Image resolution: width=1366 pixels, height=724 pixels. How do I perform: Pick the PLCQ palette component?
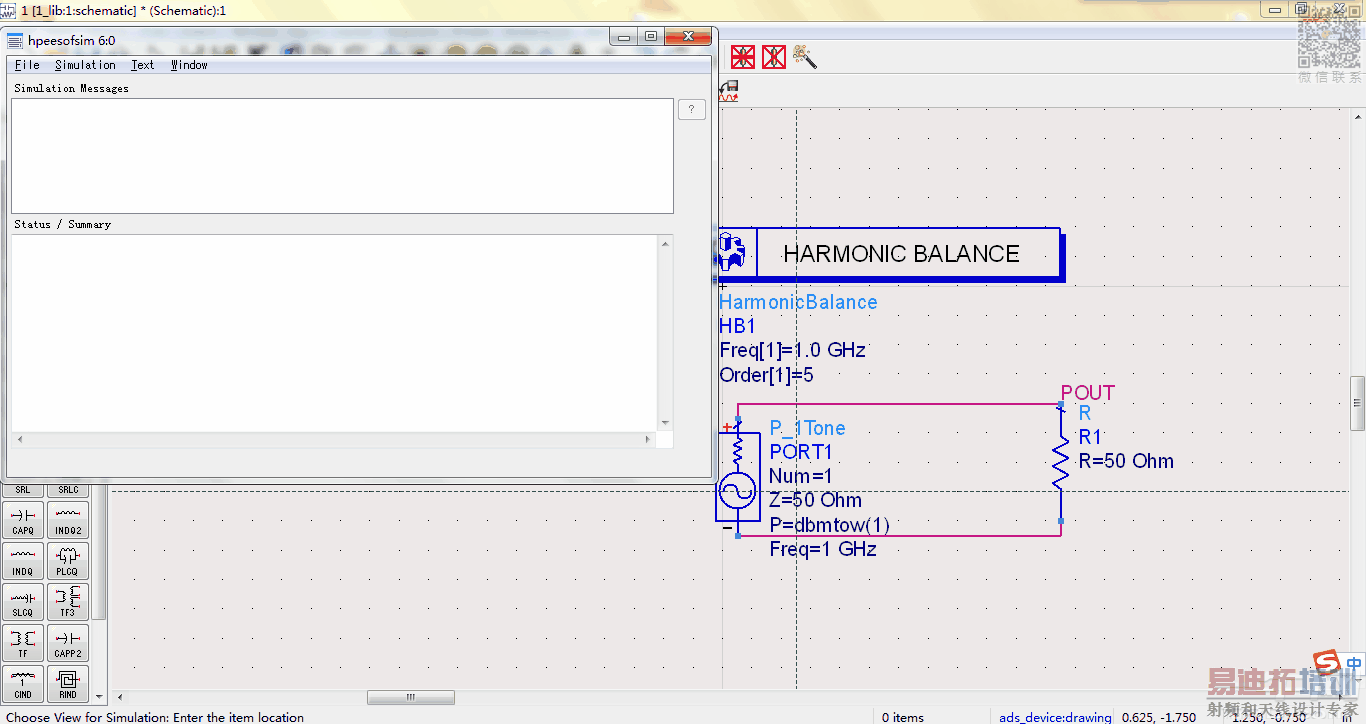coord(68,561)
